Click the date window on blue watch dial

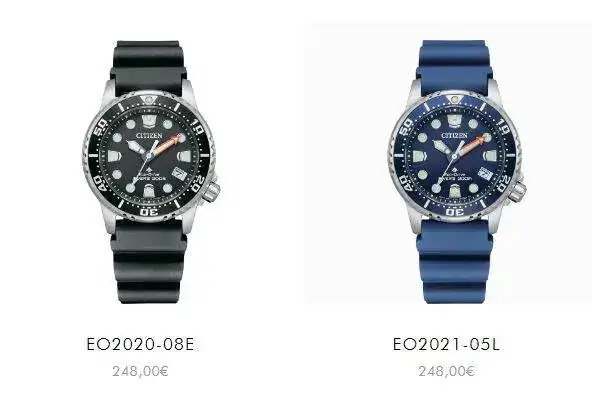pyautogui.click(x=484, y=174)
